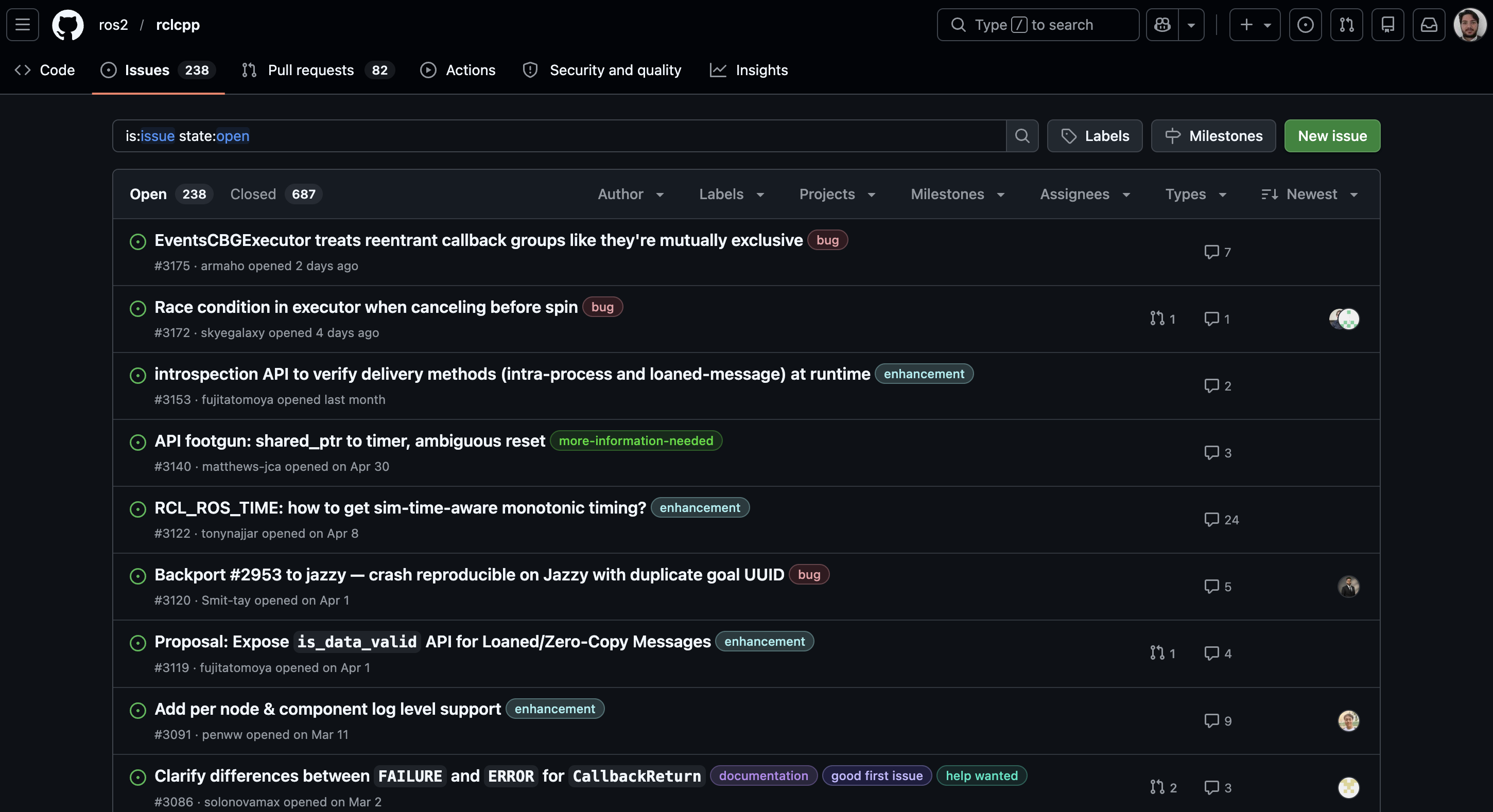Click assignee avatars on issue #3172
This screenshot has height=812, width=1493.
click(1344, 319)
